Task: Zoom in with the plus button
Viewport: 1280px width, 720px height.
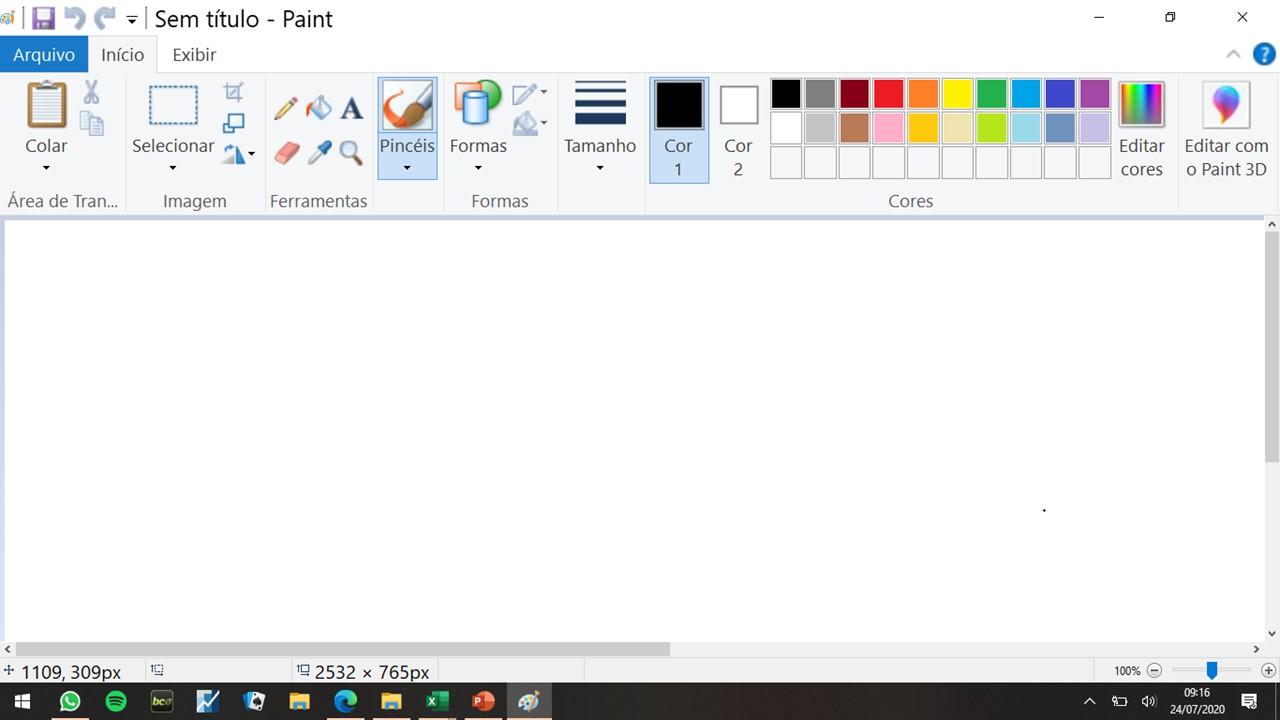Action: [1268, 671]
